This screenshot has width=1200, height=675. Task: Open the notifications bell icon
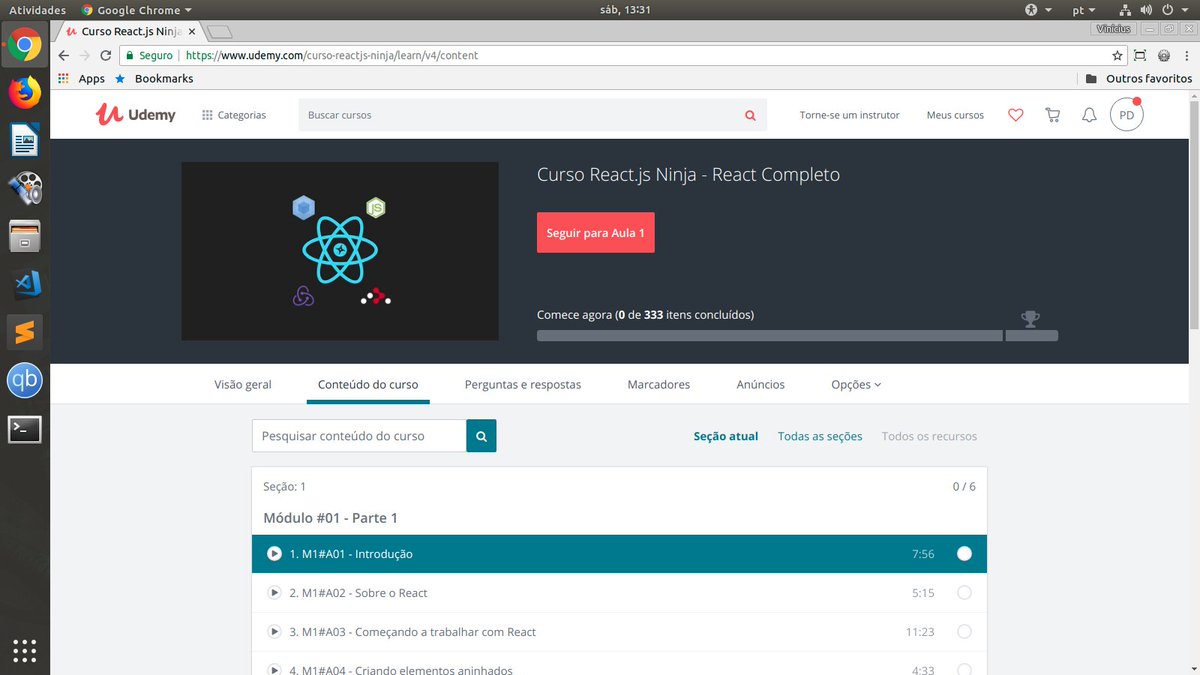[x=1089, y=115]
